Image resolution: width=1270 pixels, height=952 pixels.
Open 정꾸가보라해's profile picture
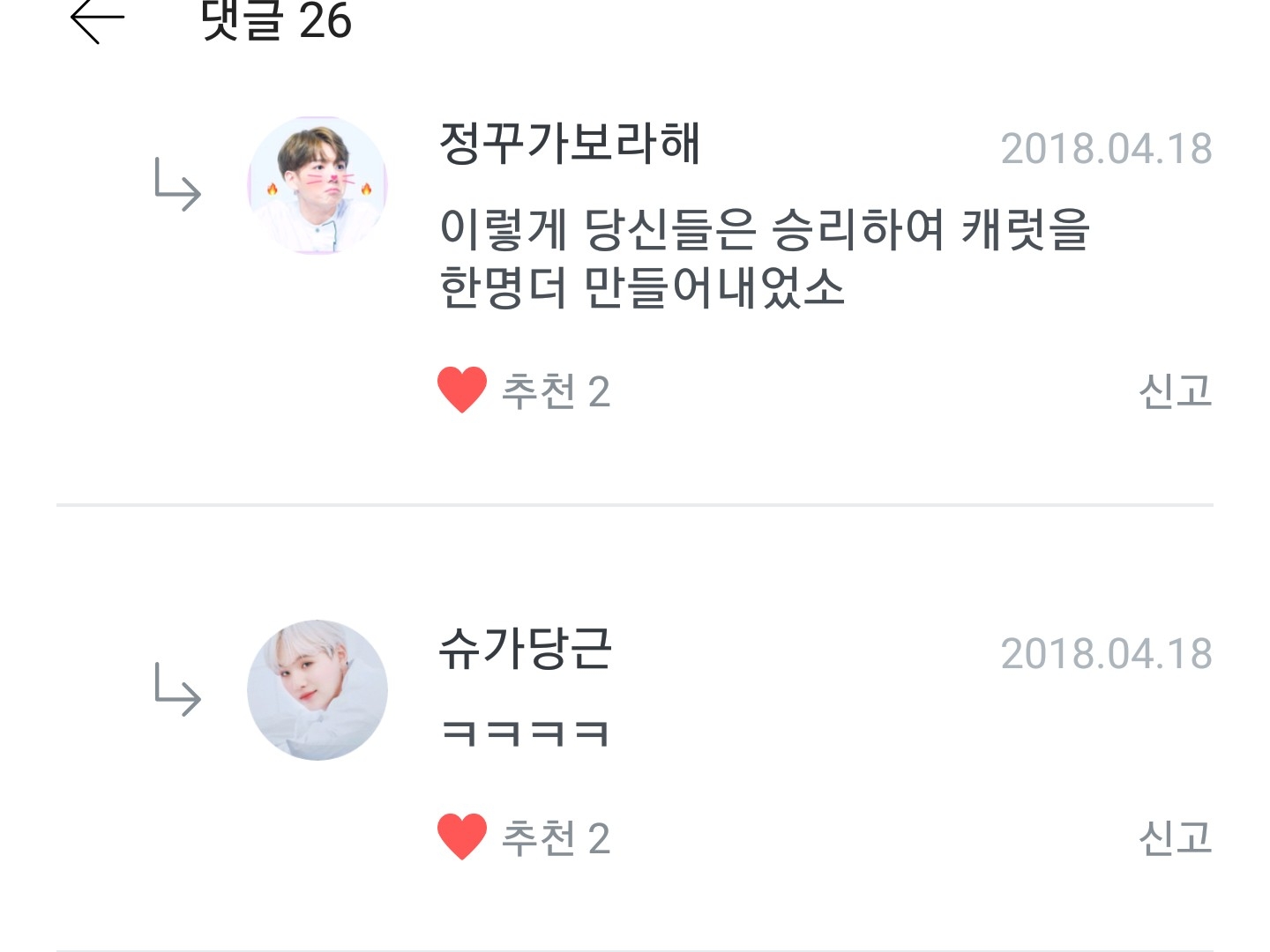317,186
